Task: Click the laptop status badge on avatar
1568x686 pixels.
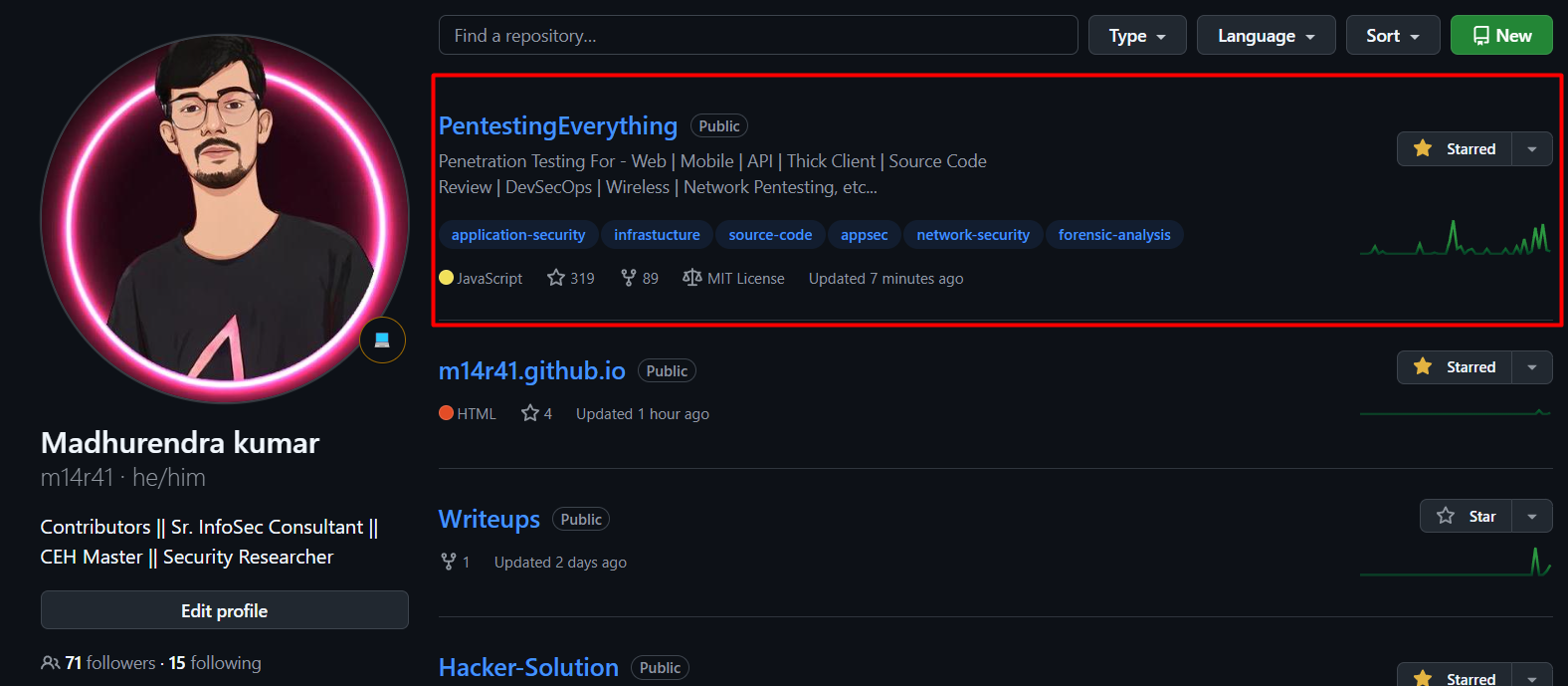Action: point(382,340)
